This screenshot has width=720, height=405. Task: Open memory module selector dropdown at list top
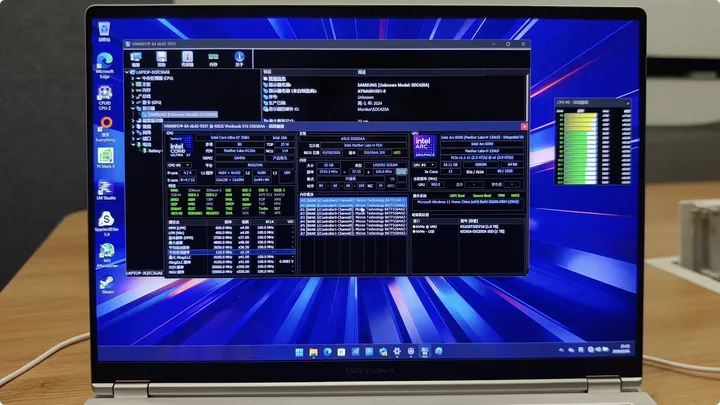pos(353,201)
